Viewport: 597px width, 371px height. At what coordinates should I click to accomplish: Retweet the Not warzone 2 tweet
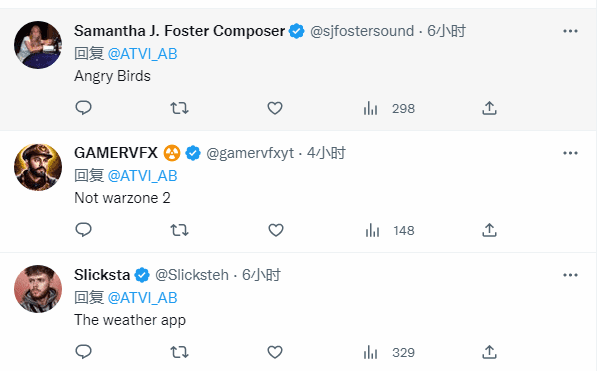tap(179, 230)
